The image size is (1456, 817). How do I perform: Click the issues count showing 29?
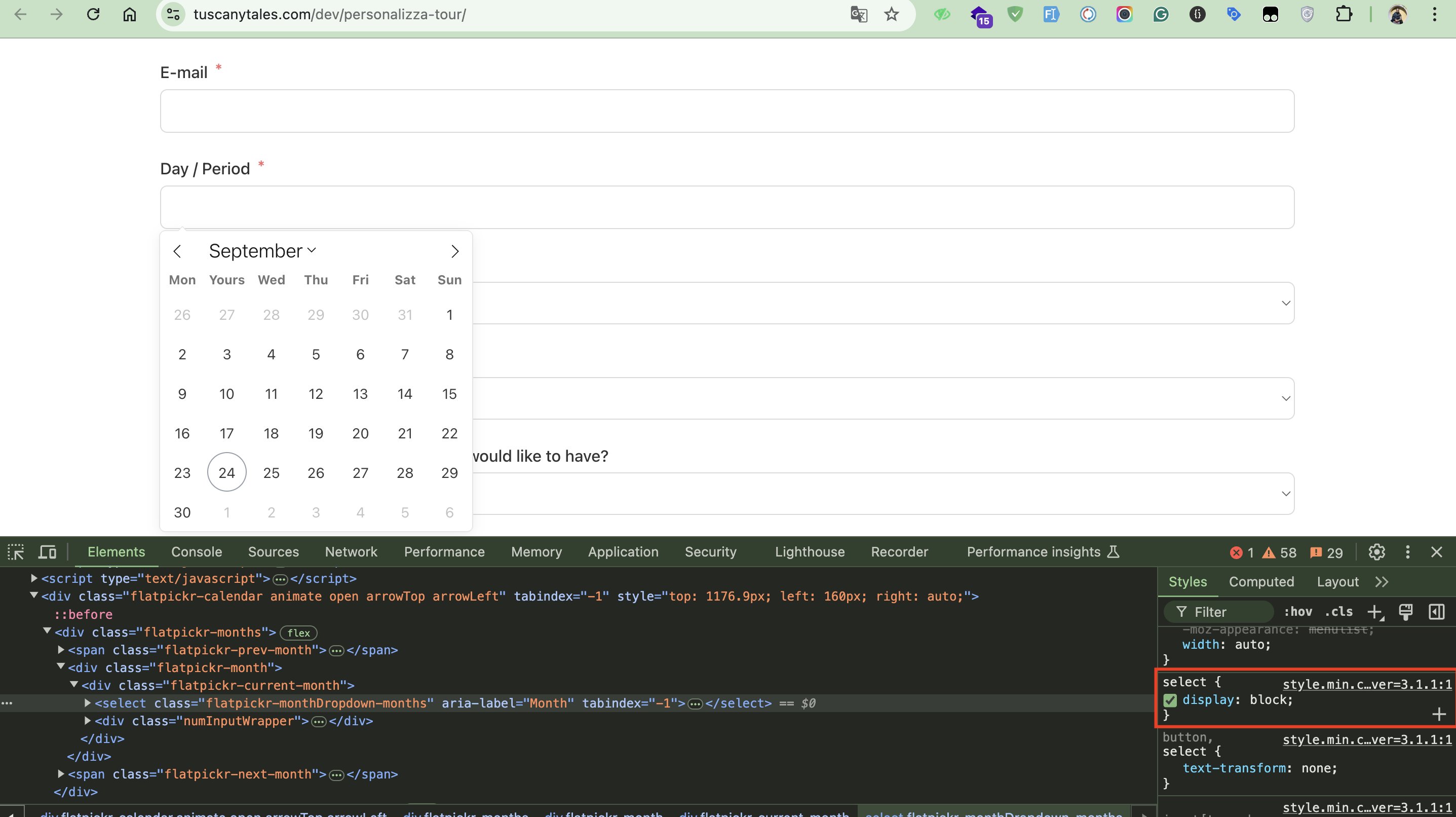tap(1326, 552)
